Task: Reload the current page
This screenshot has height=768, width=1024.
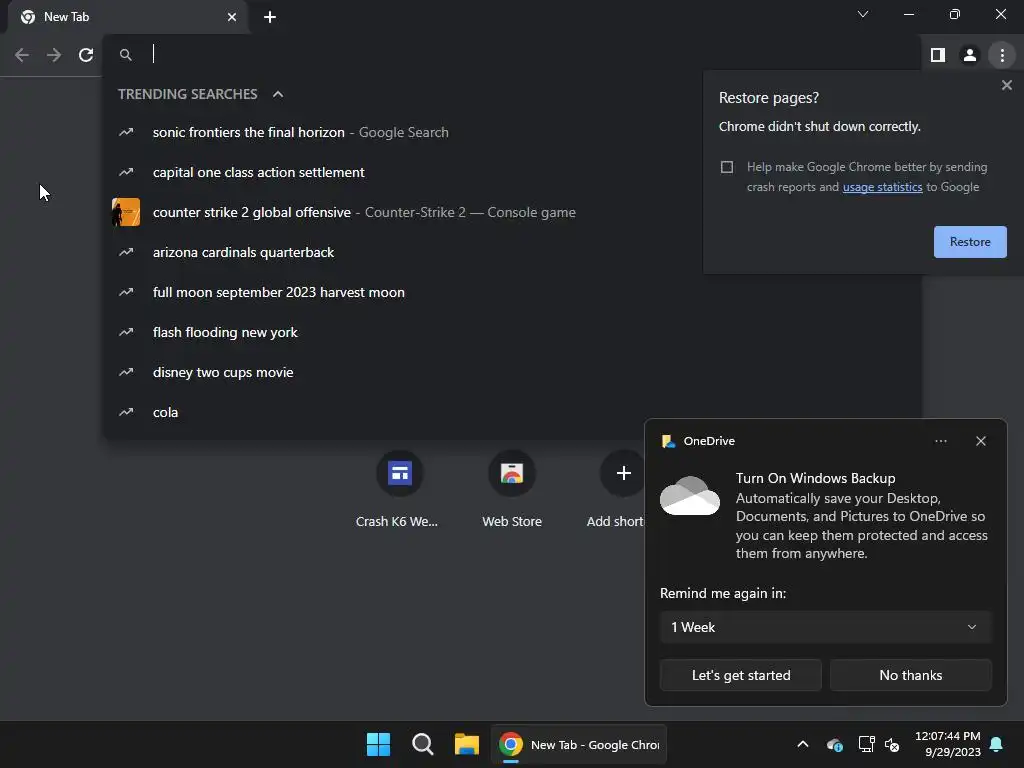Action: [x=86, y=55]
